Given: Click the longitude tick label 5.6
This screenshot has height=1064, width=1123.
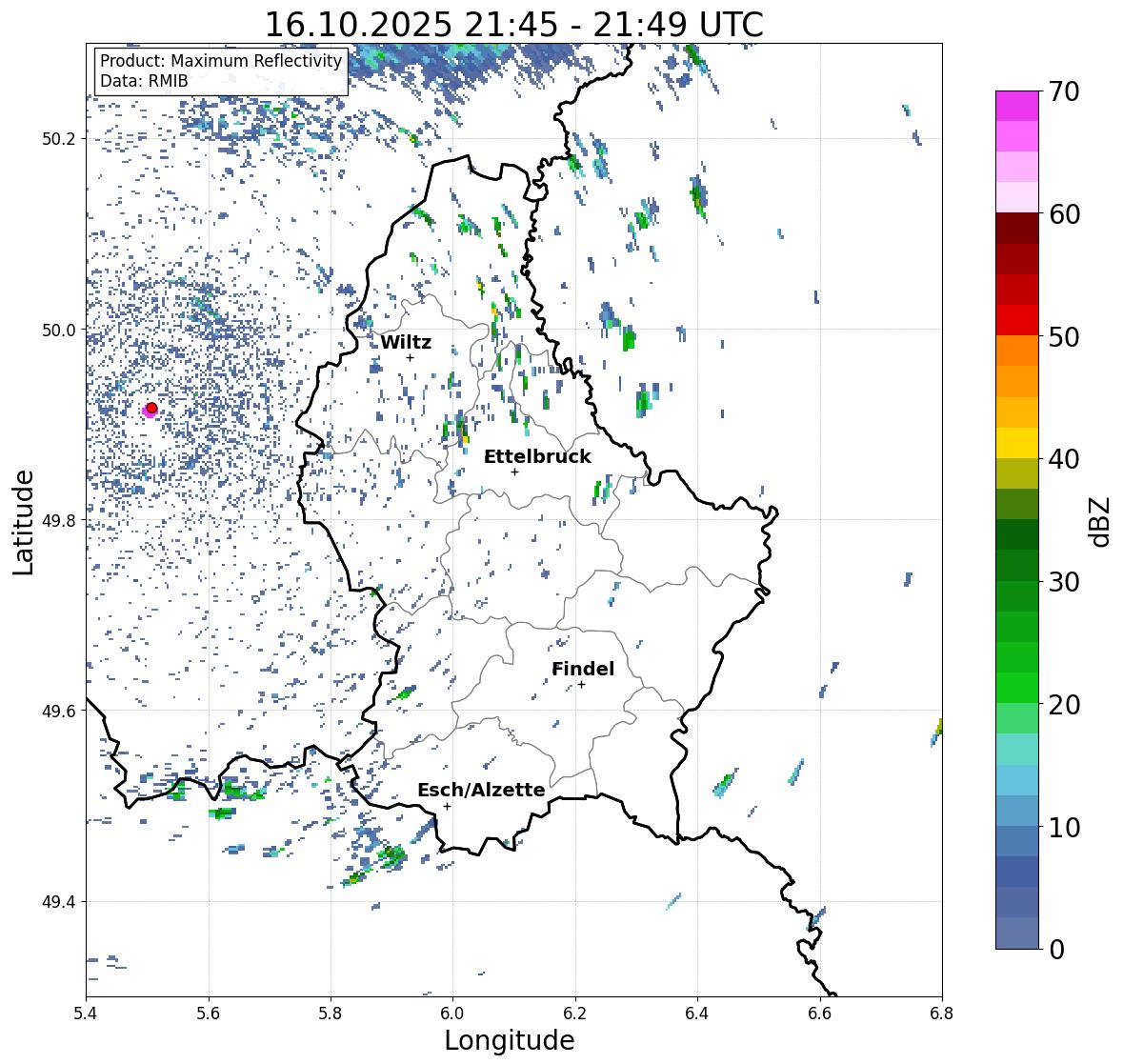Looking at the screenshot, I should (x=209, y=1014).
